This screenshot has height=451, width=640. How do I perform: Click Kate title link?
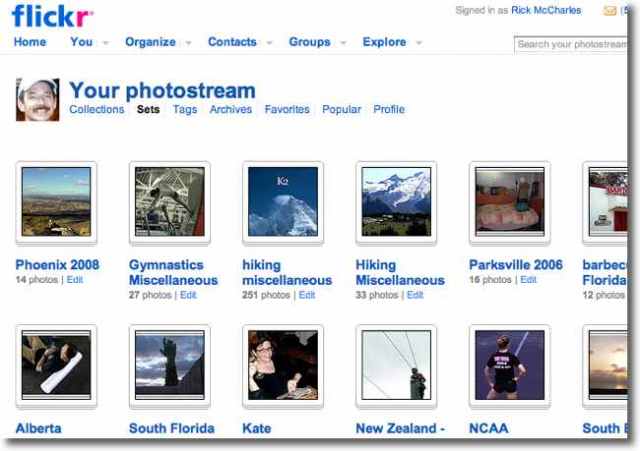(x=257, y=428)
